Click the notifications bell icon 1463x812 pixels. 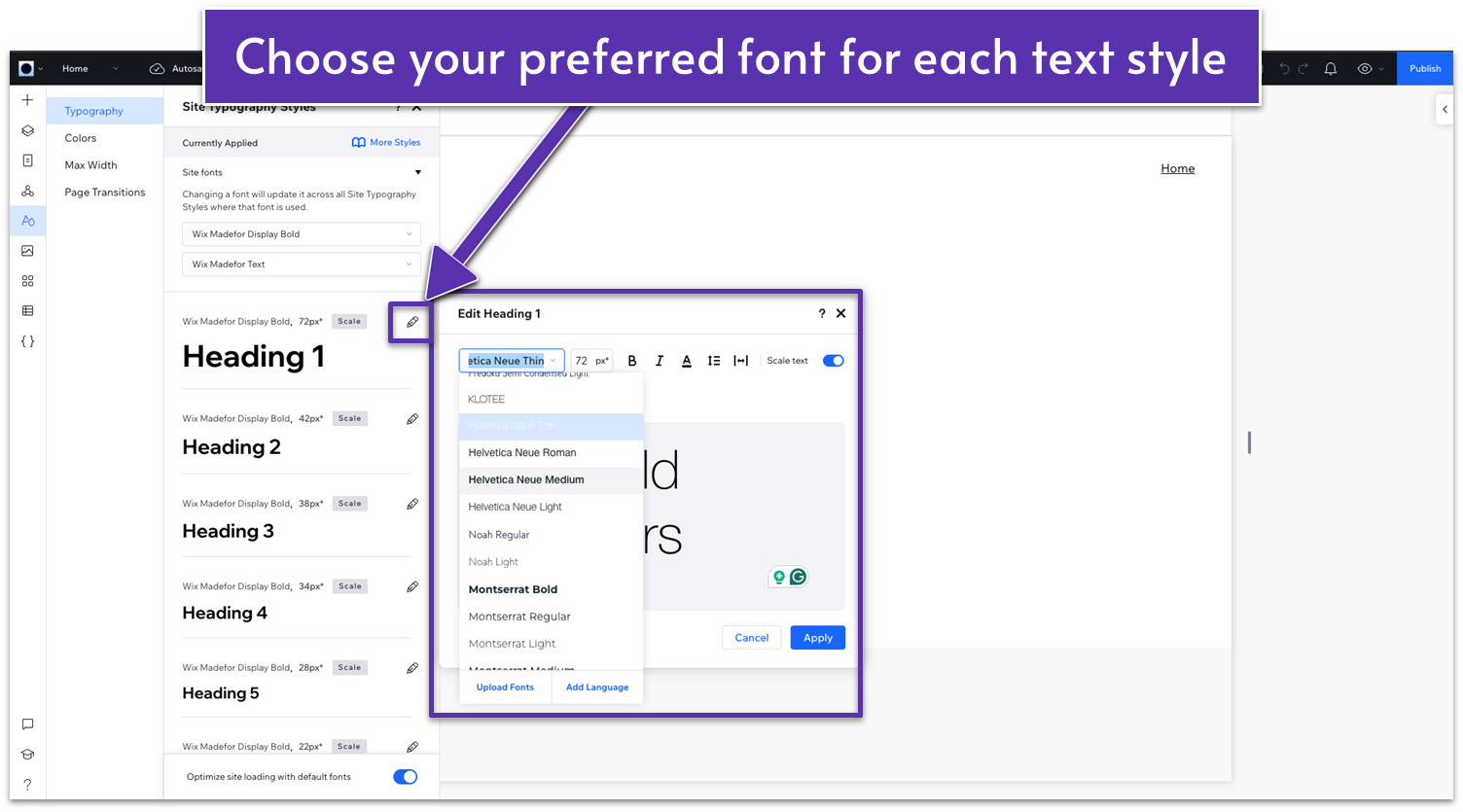[x=1331, y=69]
